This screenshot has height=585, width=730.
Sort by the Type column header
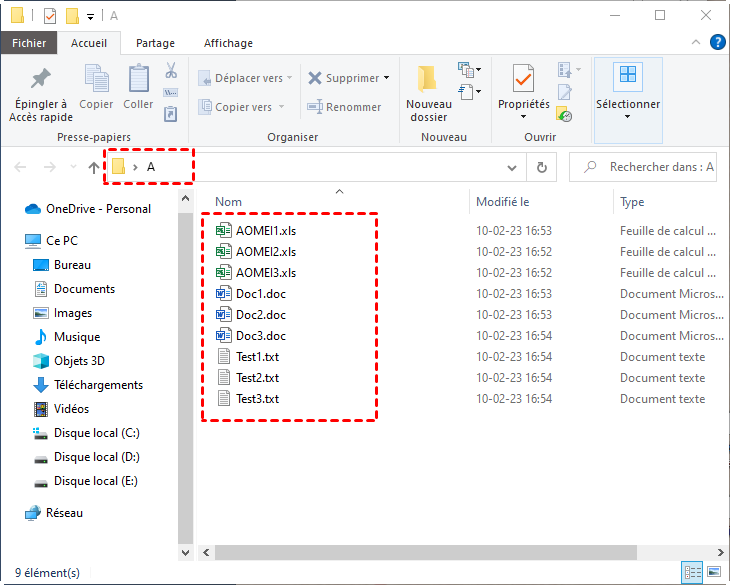(632, 202)
